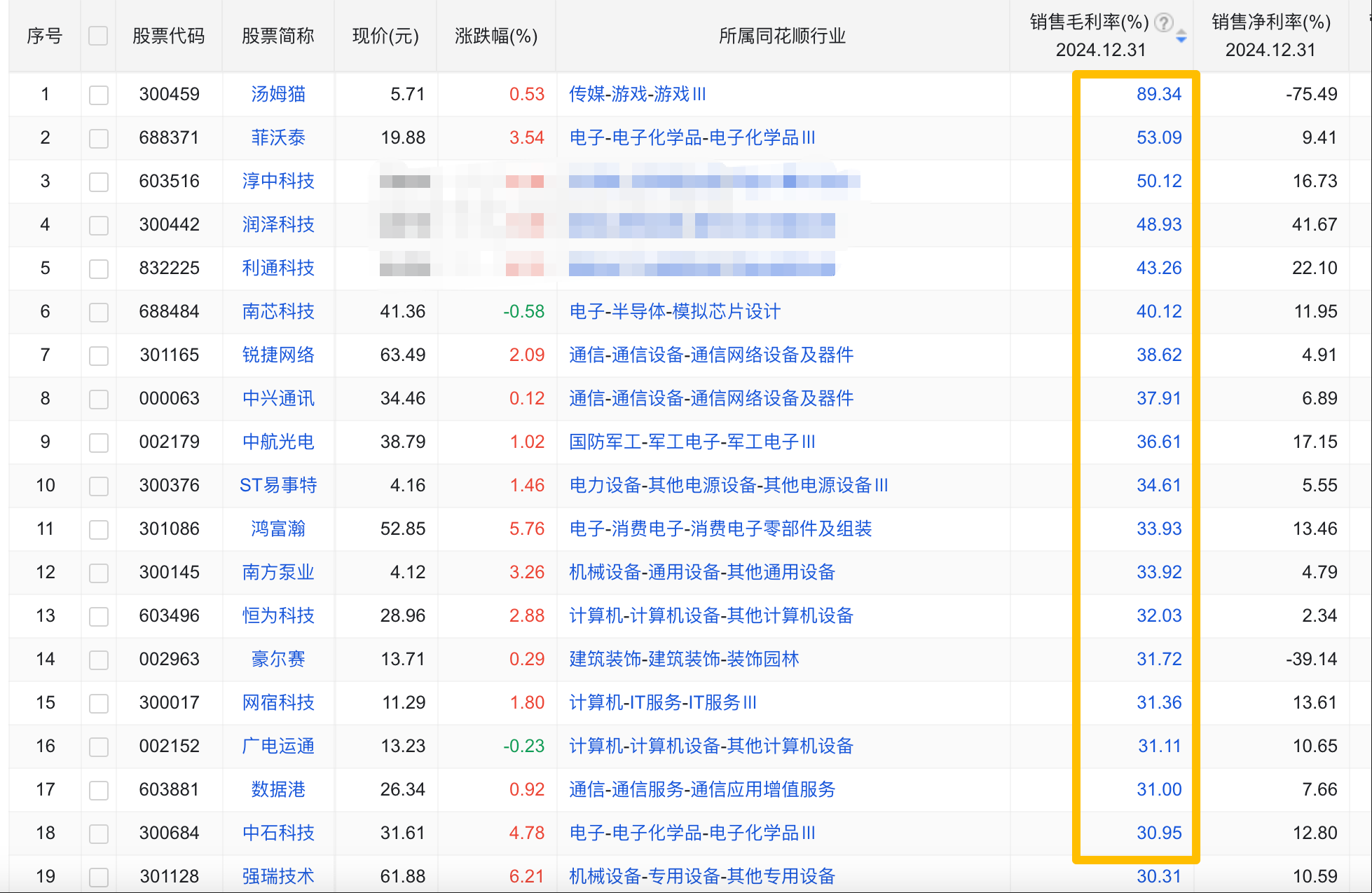Open industry link 电子-半导体-模拟芯片设计

[675, 311]
